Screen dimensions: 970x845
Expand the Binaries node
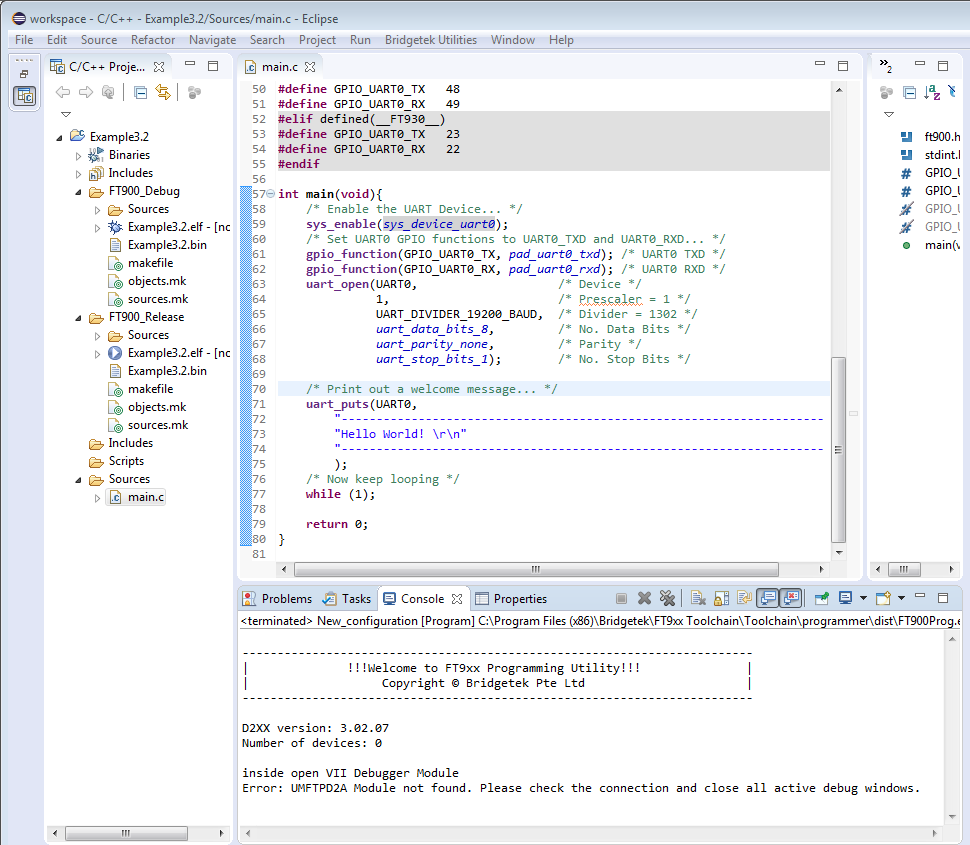79,156
